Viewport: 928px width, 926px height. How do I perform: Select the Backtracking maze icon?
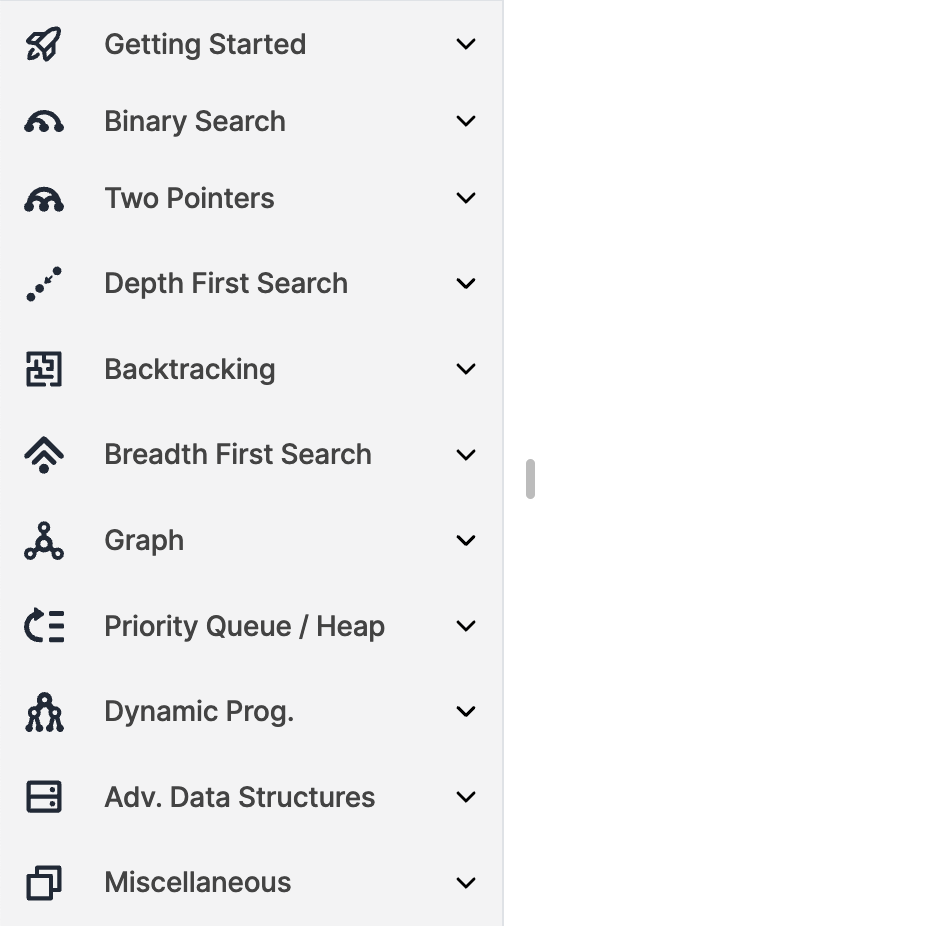[43, 368]
